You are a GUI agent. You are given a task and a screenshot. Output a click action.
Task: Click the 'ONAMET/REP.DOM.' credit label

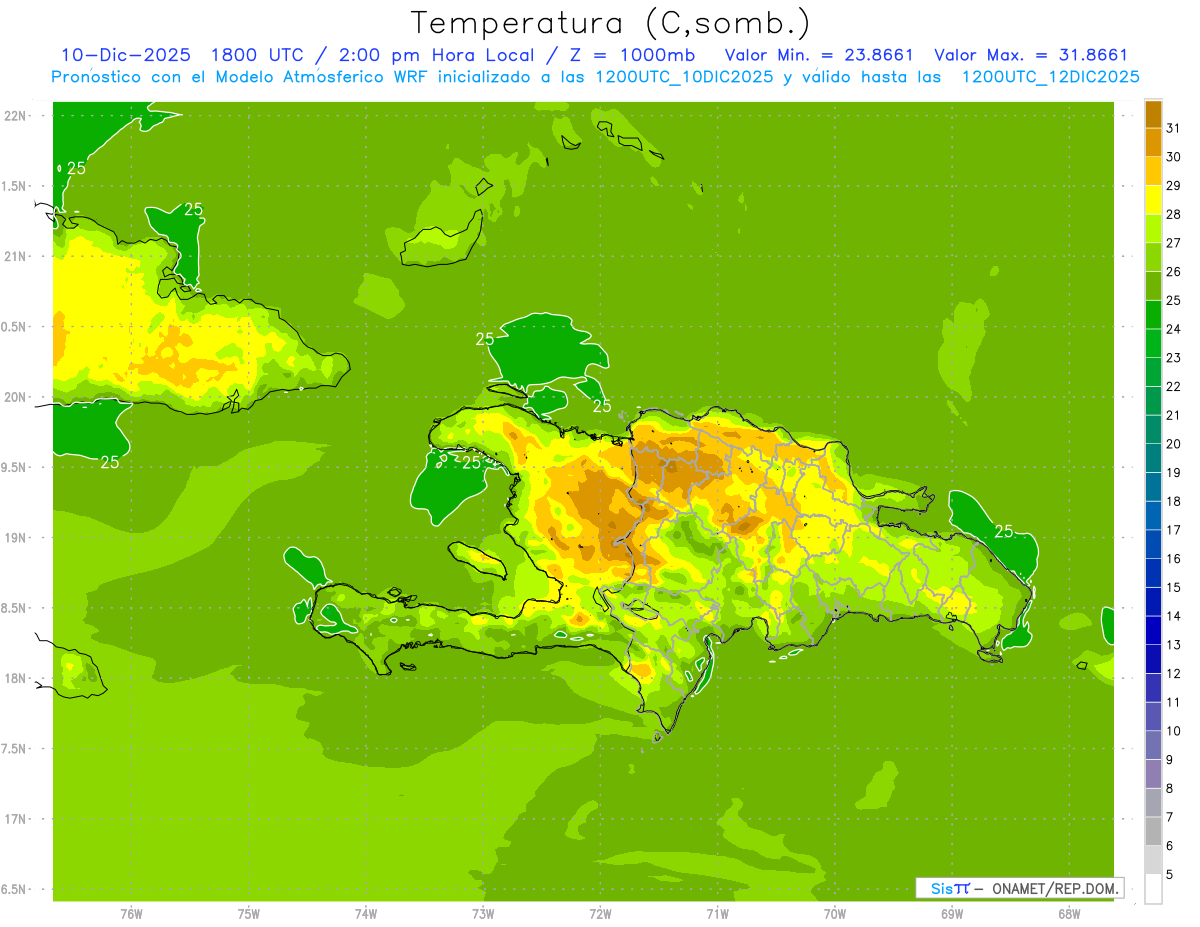[x=1056, y=888]
